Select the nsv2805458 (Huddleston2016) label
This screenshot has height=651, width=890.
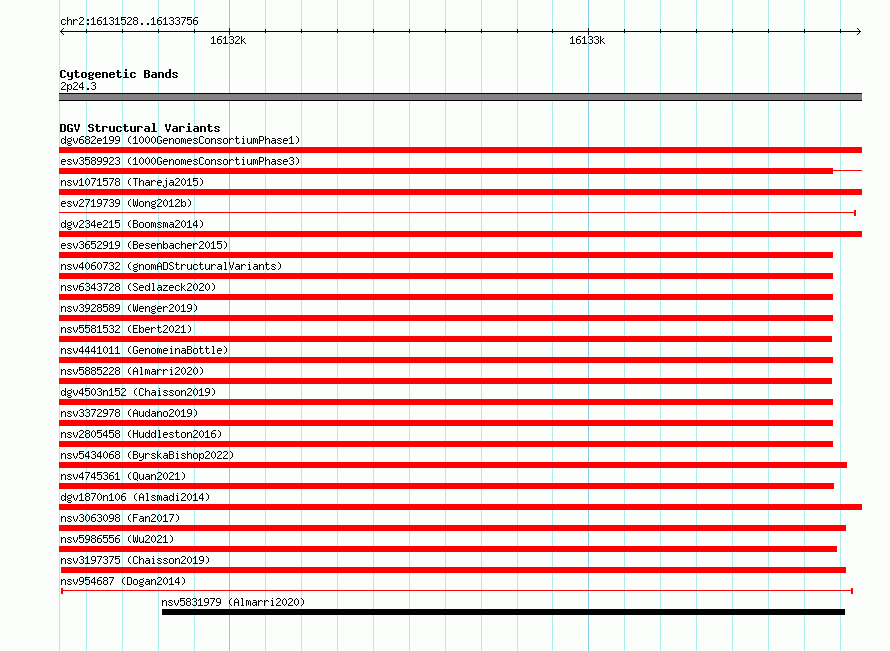coord(141,434)
